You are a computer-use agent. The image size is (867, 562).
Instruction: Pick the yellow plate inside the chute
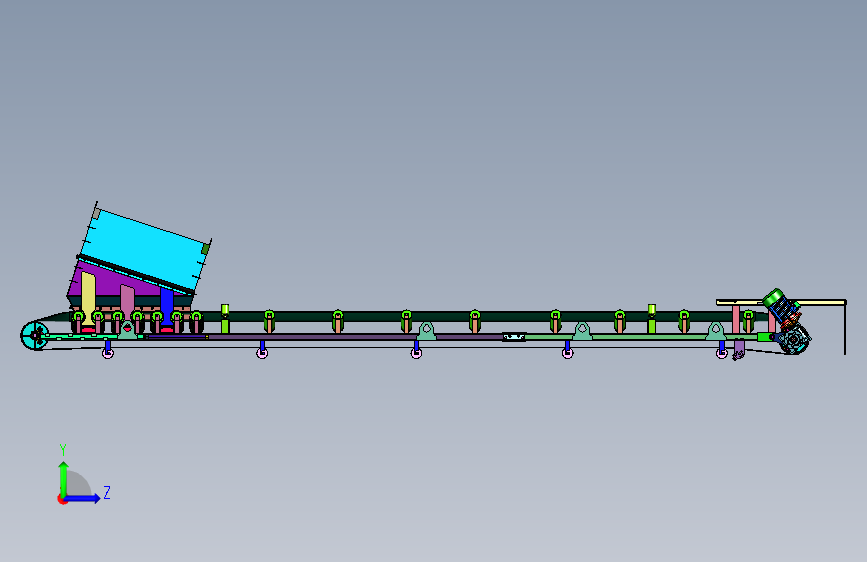pyautogui.click(x=88, y=300)
